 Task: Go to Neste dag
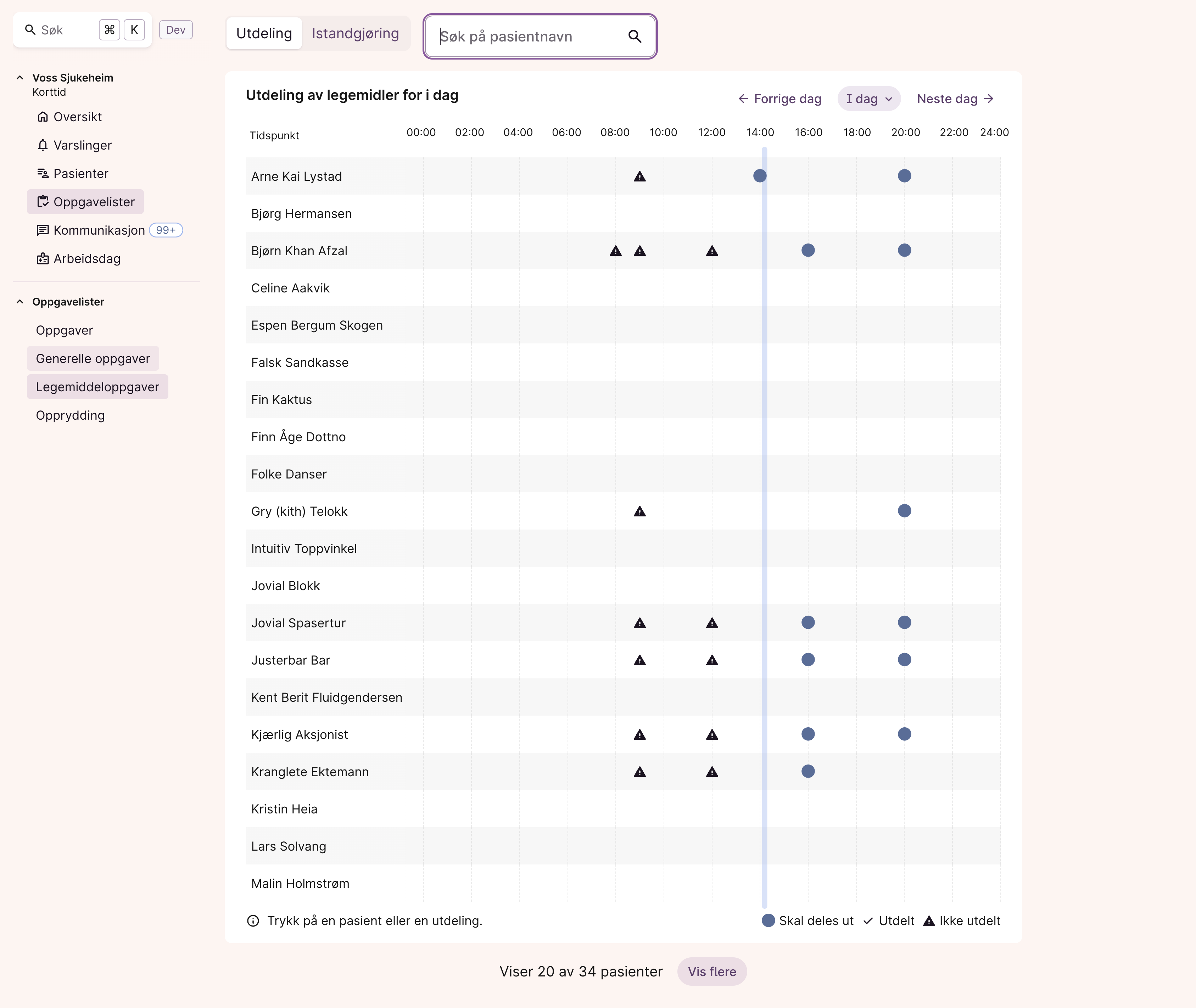pos(955,99)
